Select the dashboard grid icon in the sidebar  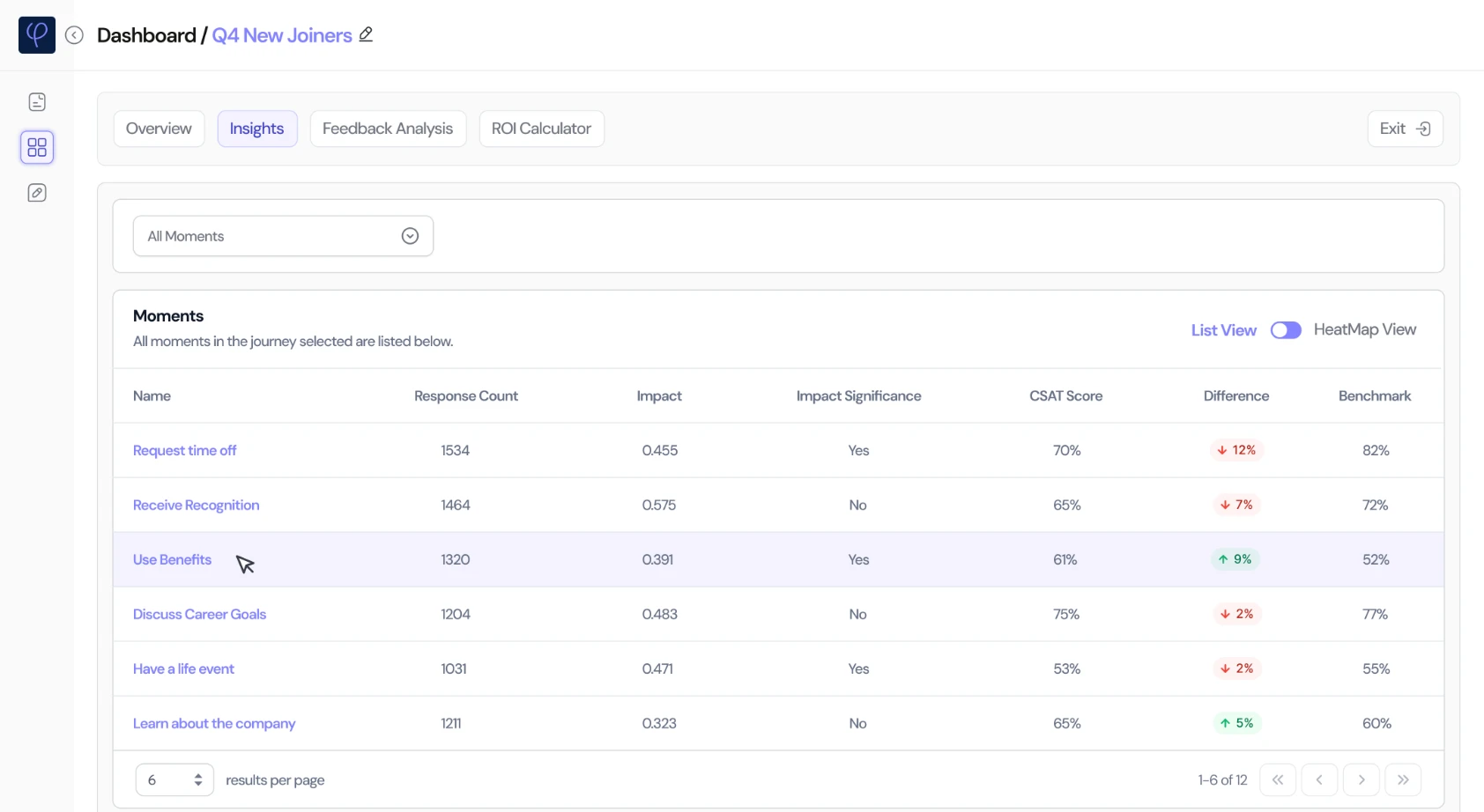click(x=37, y=147)
